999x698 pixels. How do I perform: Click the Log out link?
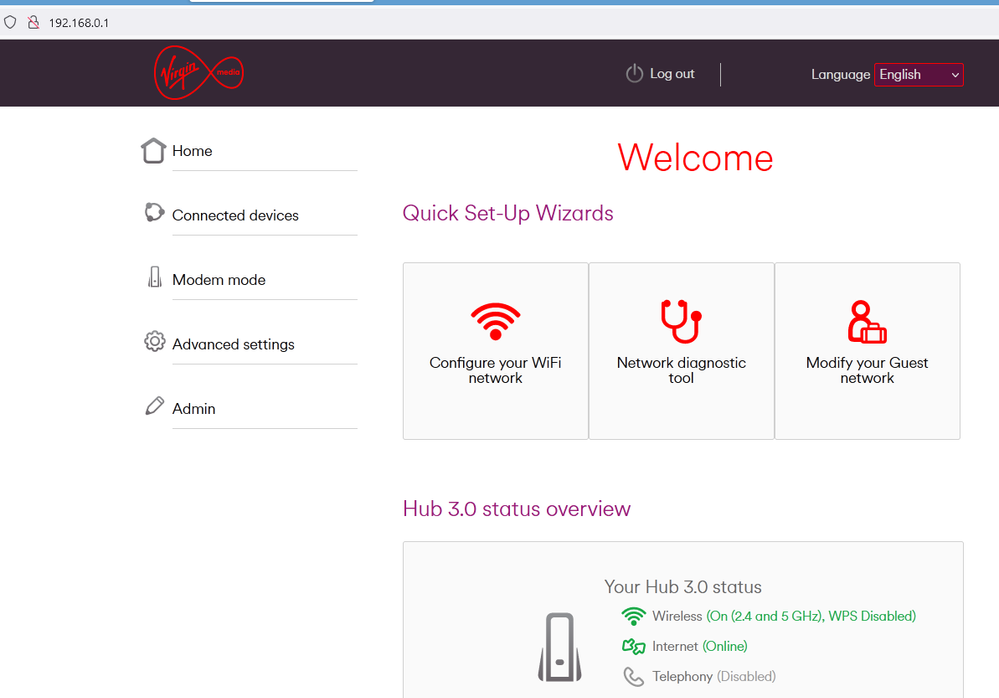(x=672, y=74)
